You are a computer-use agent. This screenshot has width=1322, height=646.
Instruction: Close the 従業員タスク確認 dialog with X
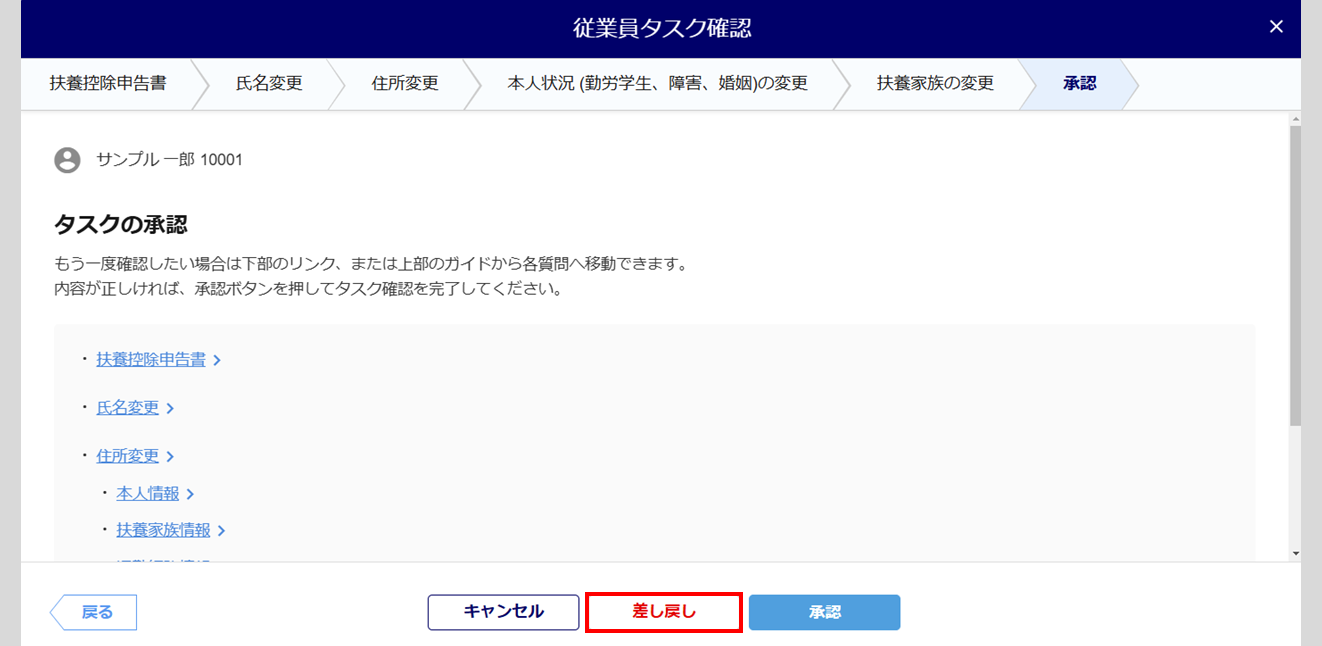point(1276,27)
